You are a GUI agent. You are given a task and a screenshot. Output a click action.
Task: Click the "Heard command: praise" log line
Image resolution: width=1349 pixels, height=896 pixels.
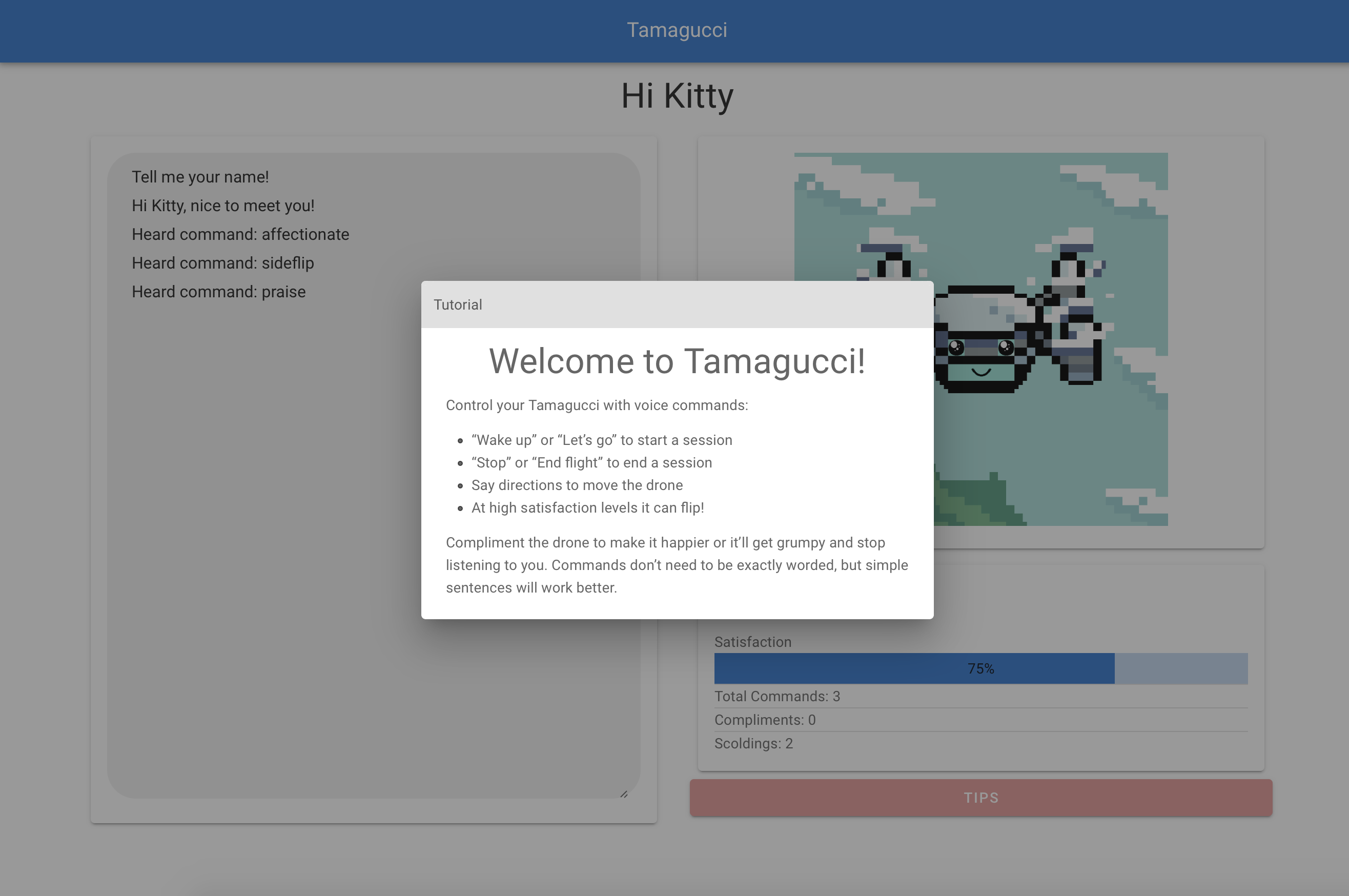click(x=219, y=292)
